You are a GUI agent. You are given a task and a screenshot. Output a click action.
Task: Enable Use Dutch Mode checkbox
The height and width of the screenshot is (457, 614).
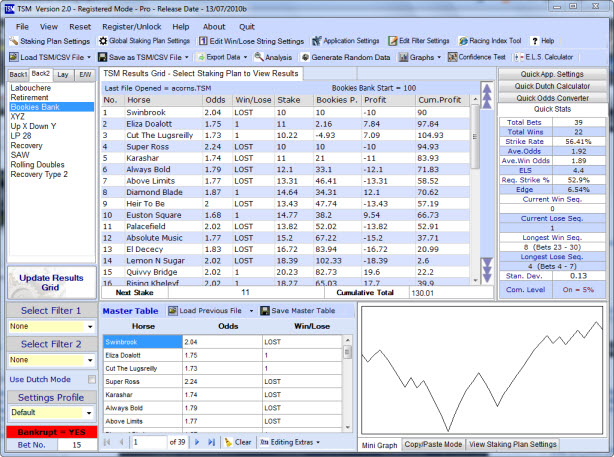point(92,379)
